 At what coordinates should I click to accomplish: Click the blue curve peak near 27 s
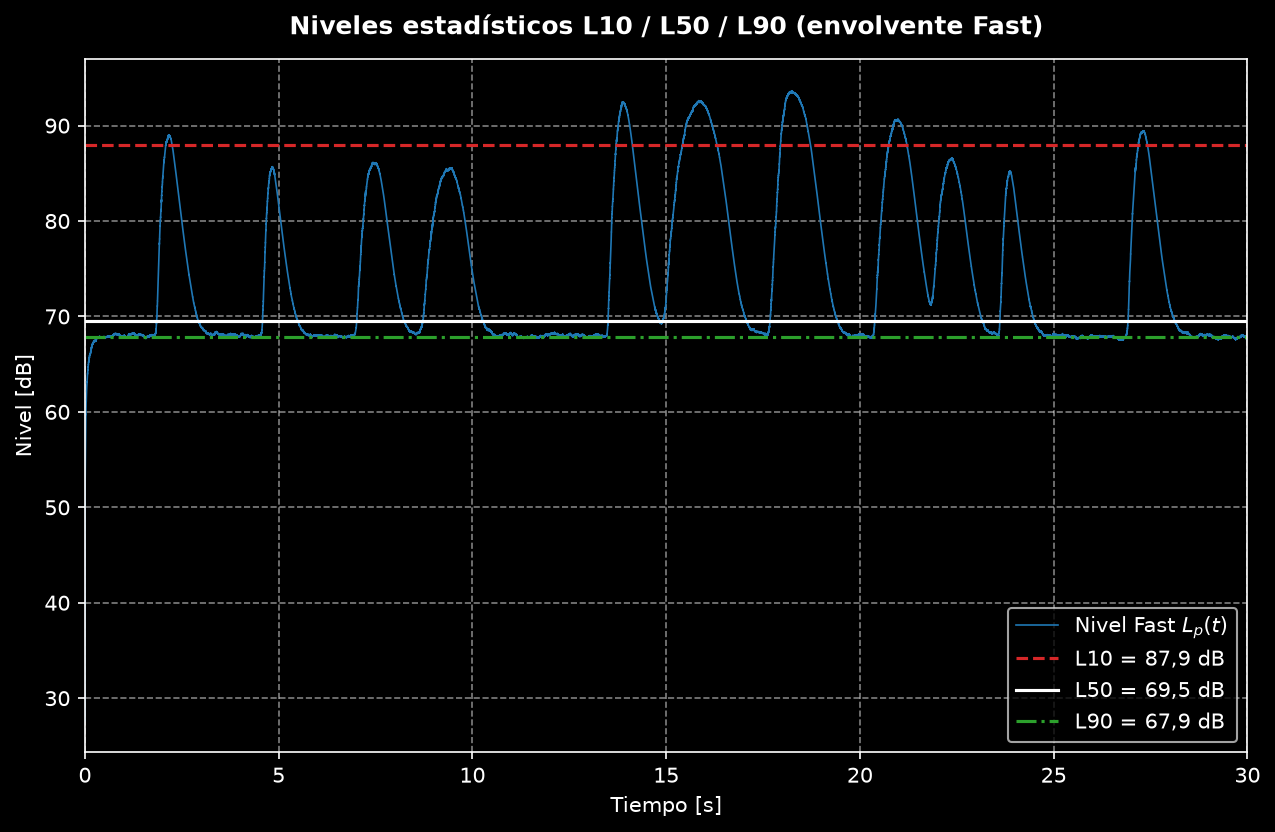[x=1142, y=131]
